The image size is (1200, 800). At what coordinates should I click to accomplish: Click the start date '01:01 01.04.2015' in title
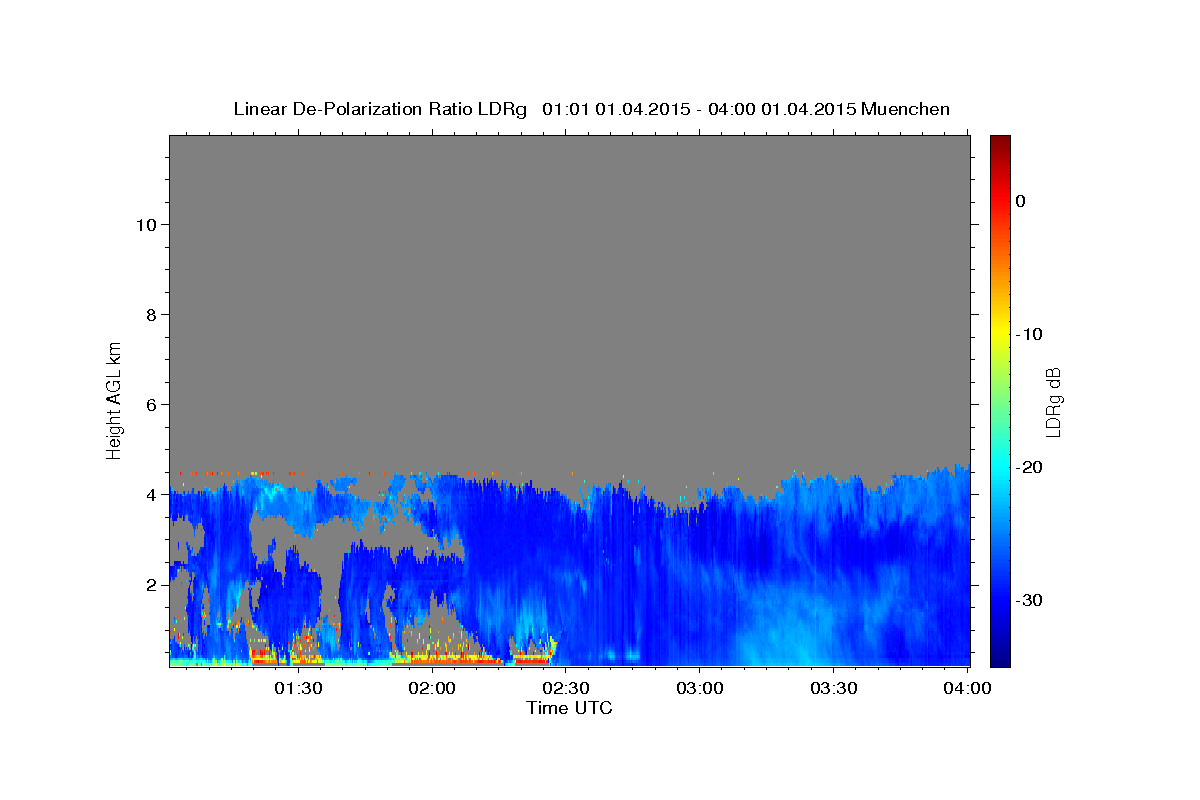point(616,109)
